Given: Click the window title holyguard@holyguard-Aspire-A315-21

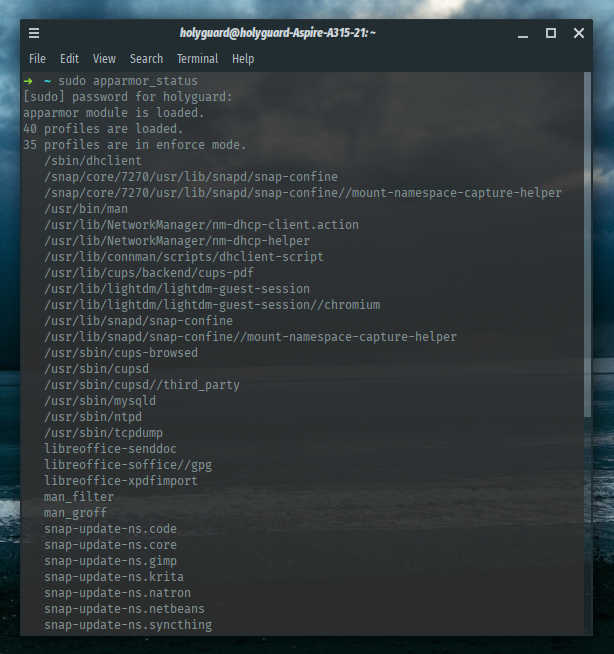Looking at the screenshot, I should point(277,33).
